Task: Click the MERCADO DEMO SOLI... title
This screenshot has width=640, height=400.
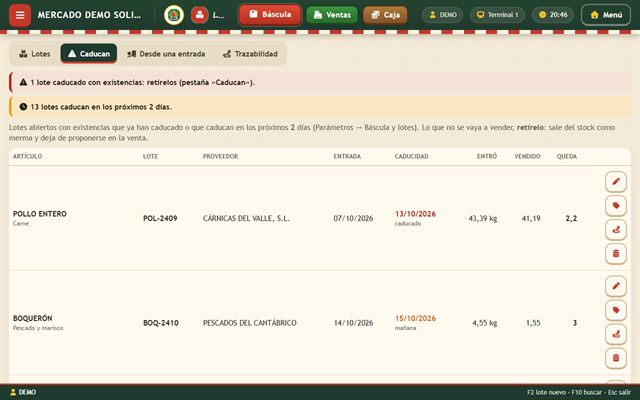Action: [89, 15]
